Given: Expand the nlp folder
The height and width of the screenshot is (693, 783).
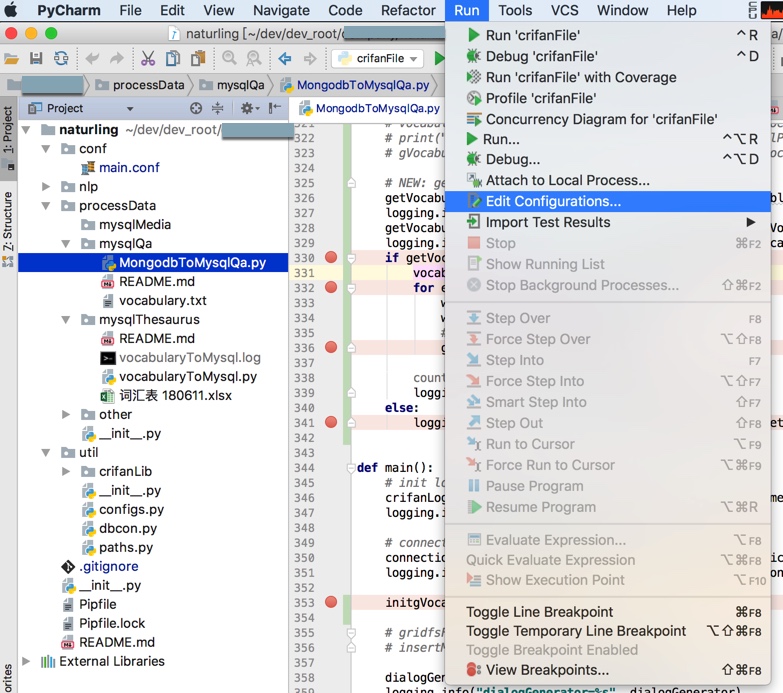Looking at the screenshot, I should pos(46,187).
